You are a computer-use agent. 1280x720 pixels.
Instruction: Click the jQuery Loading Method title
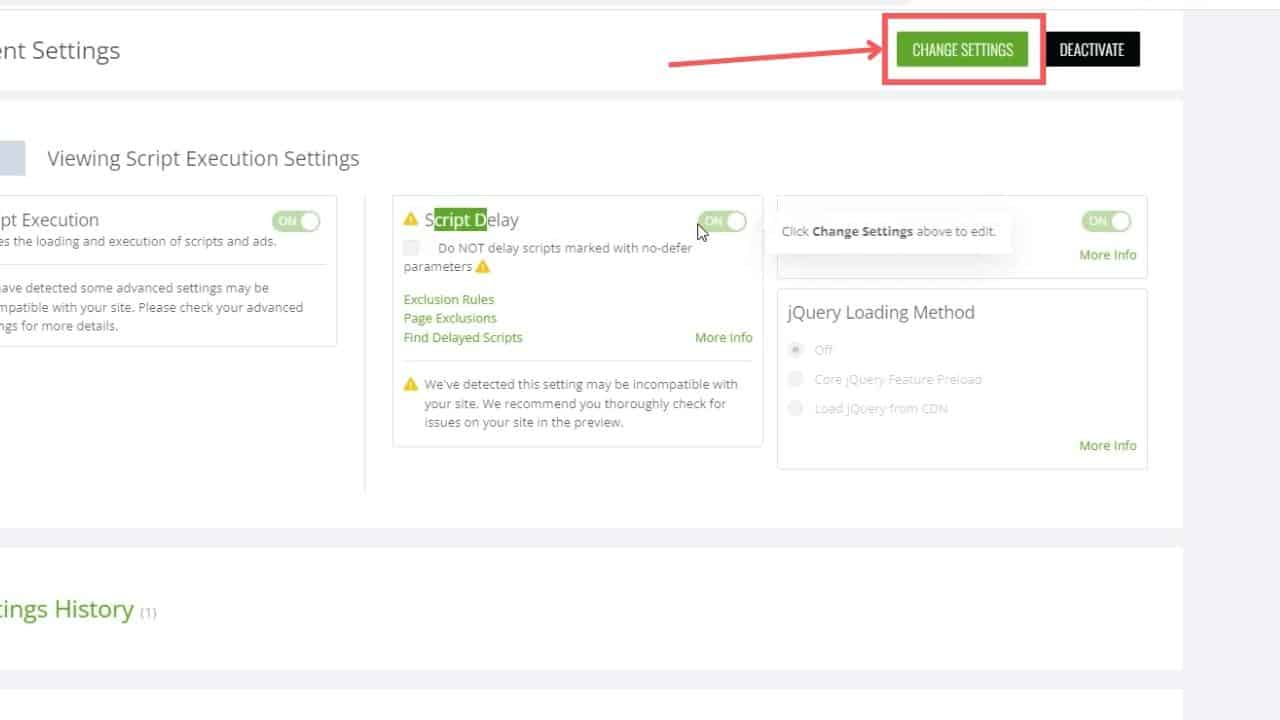(881, 312)
